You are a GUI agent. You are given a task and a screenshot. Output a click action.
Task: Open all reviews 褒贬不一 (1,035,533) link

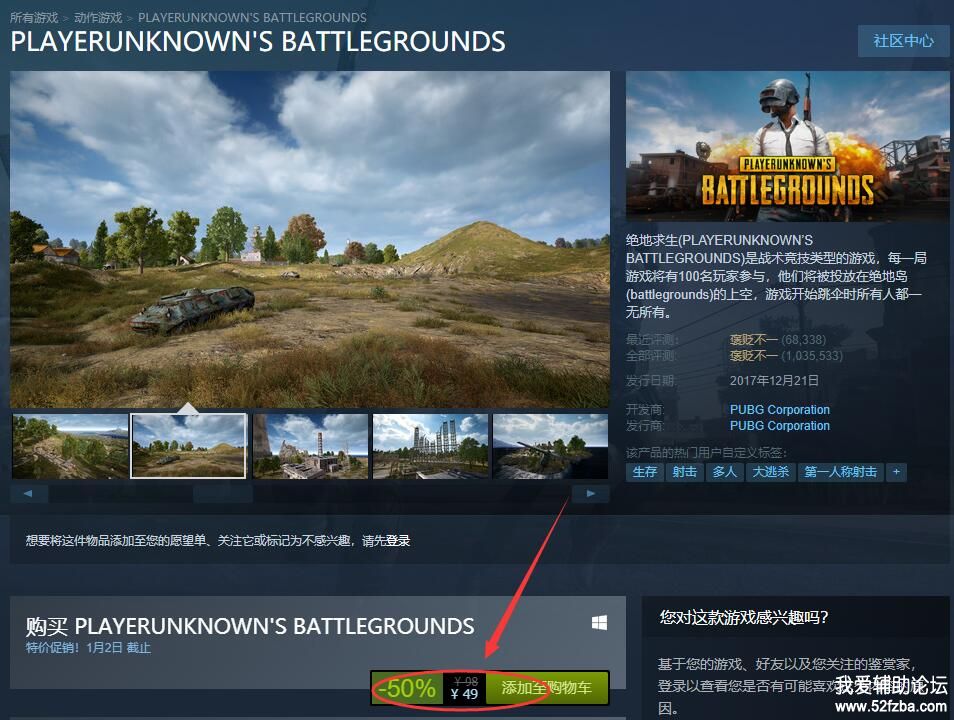(786, 355)
